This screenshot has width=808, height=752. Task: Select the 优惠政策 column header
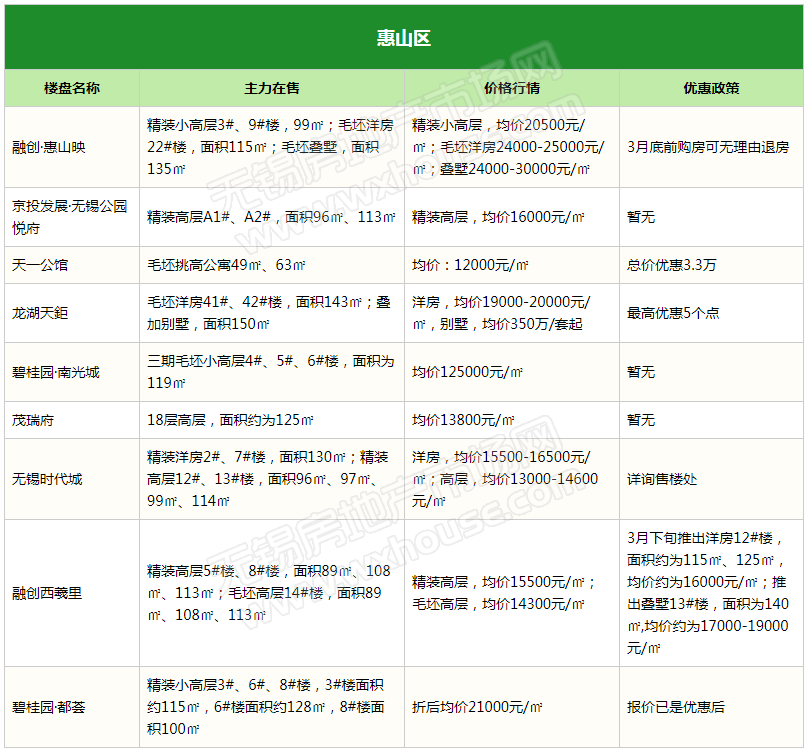711,88
